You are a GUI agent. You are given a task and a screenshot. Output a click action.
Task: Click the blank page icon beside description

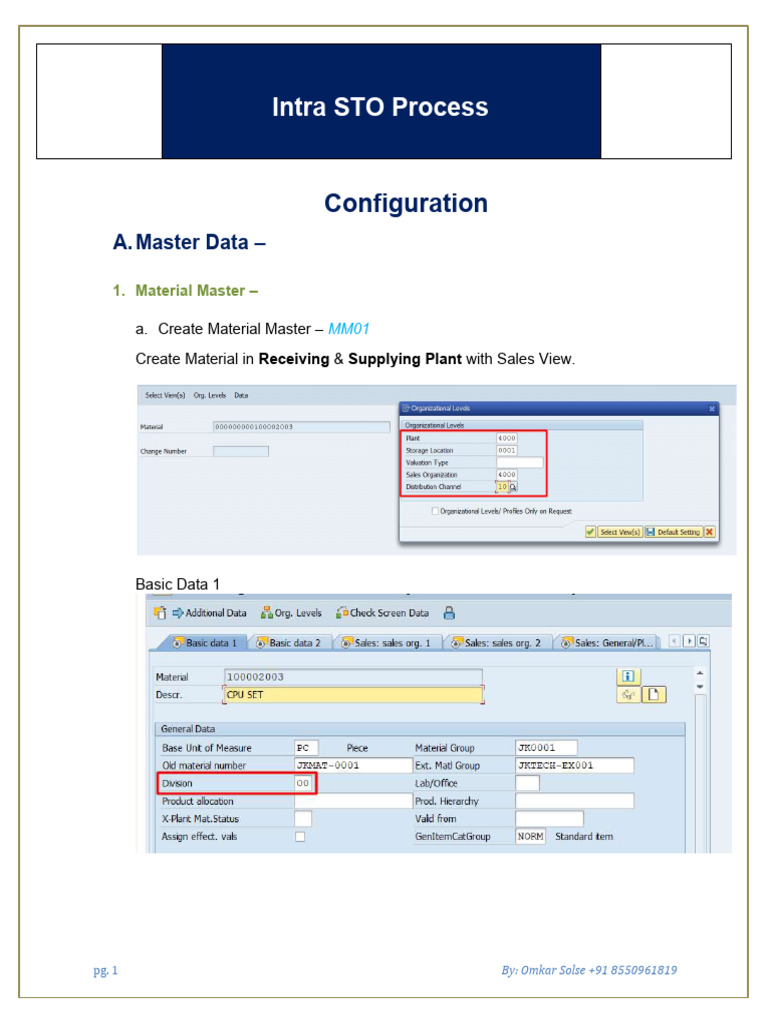coord(653,695)
